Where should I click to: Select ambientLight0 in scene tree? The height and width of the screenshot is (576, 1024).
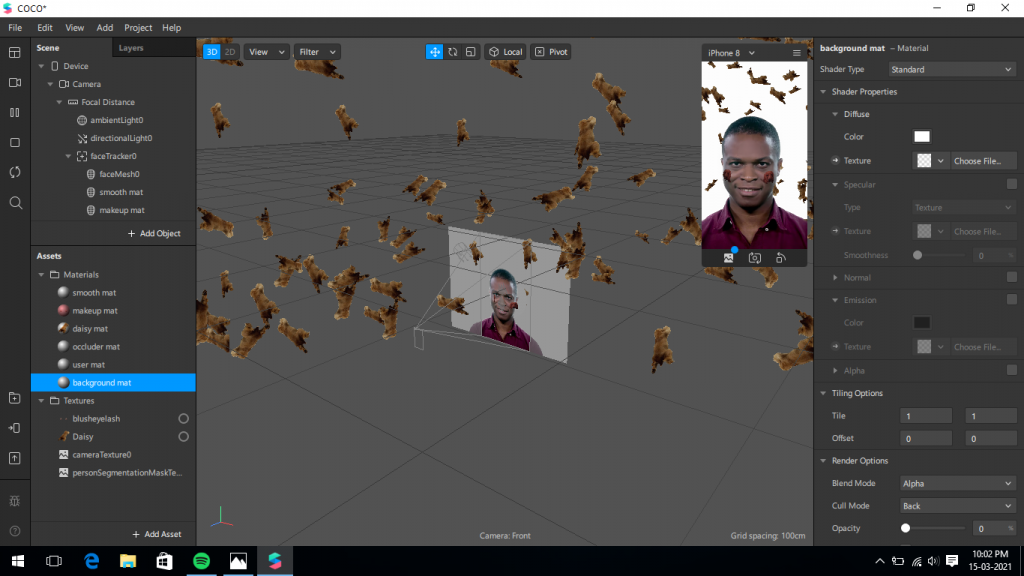pos(116,120)
